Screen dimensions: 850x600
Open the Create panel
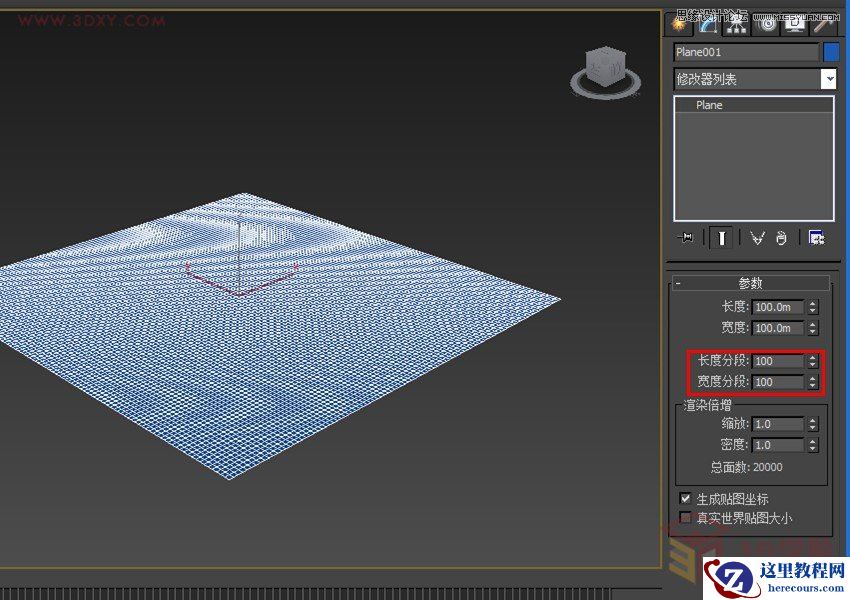pyautogui.click(x=680, y=25)
